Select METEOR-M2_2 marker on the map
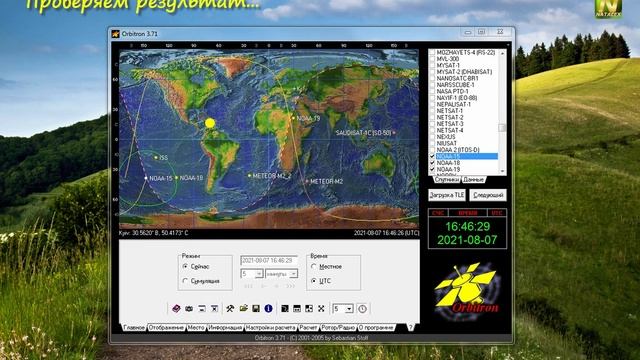640x360 pixels. (249, 176)
